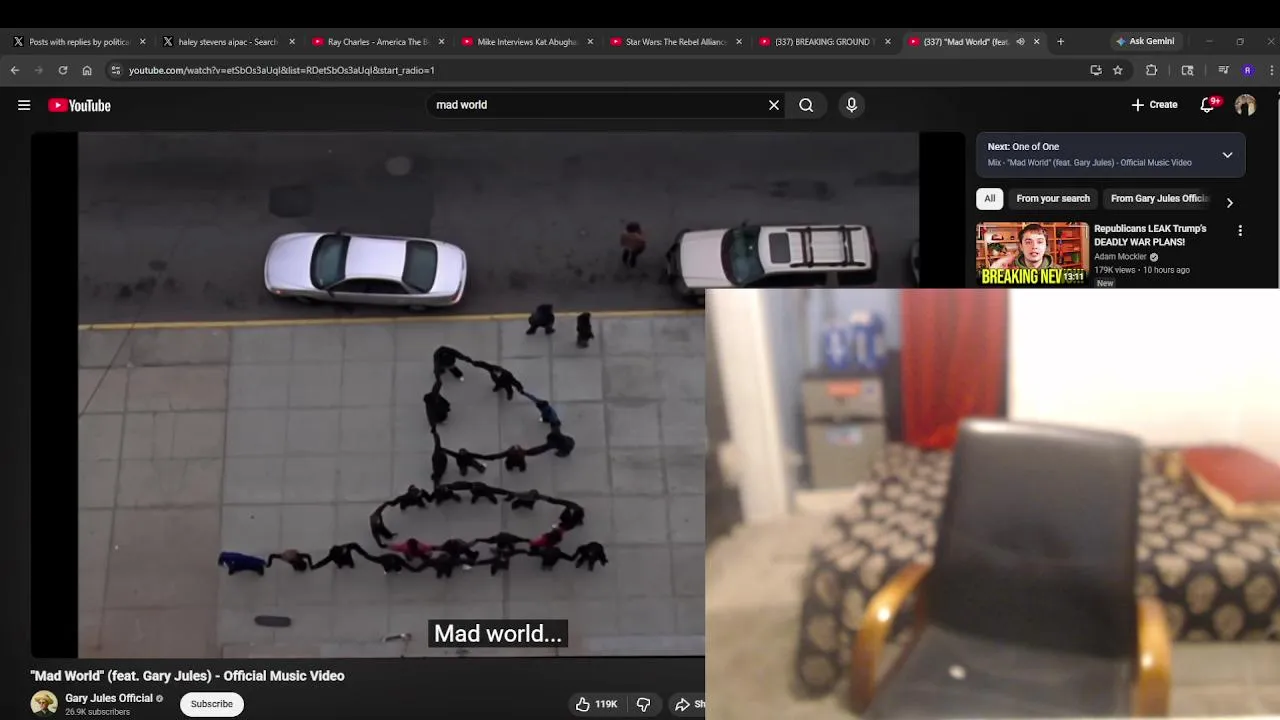Image resolution: width=1280 pixels, height=720 pixels.
Task: Show more filter chips with right arrow
Action: click(1230, 202)
